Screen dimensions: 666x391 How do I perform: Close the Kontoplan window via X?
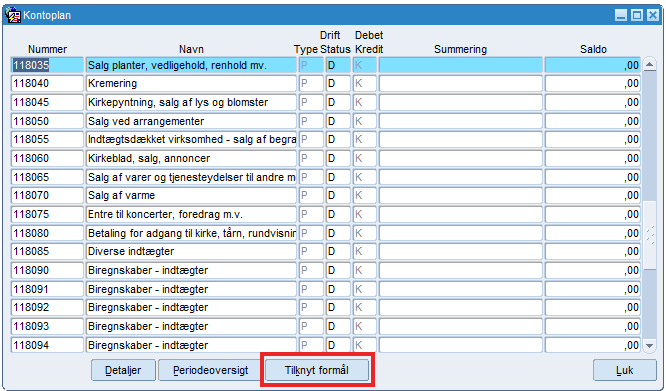tap(653, 15)
